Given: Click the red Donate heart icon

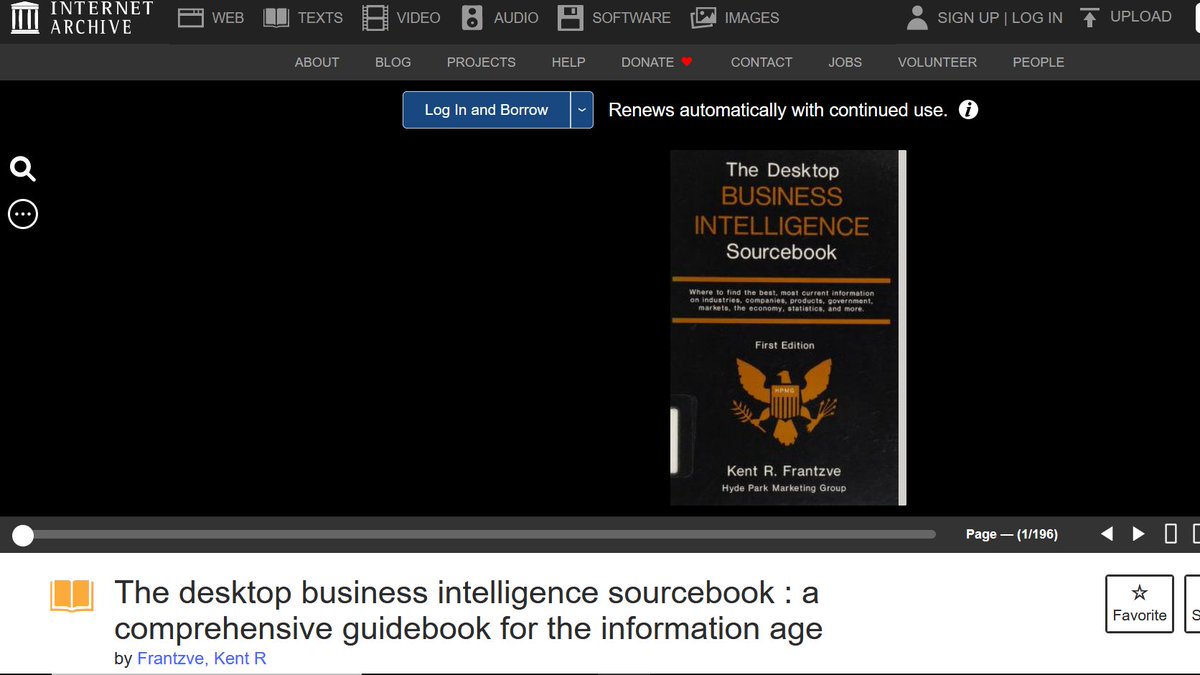Looking at the screenshot, I should [x=687, y=62].
